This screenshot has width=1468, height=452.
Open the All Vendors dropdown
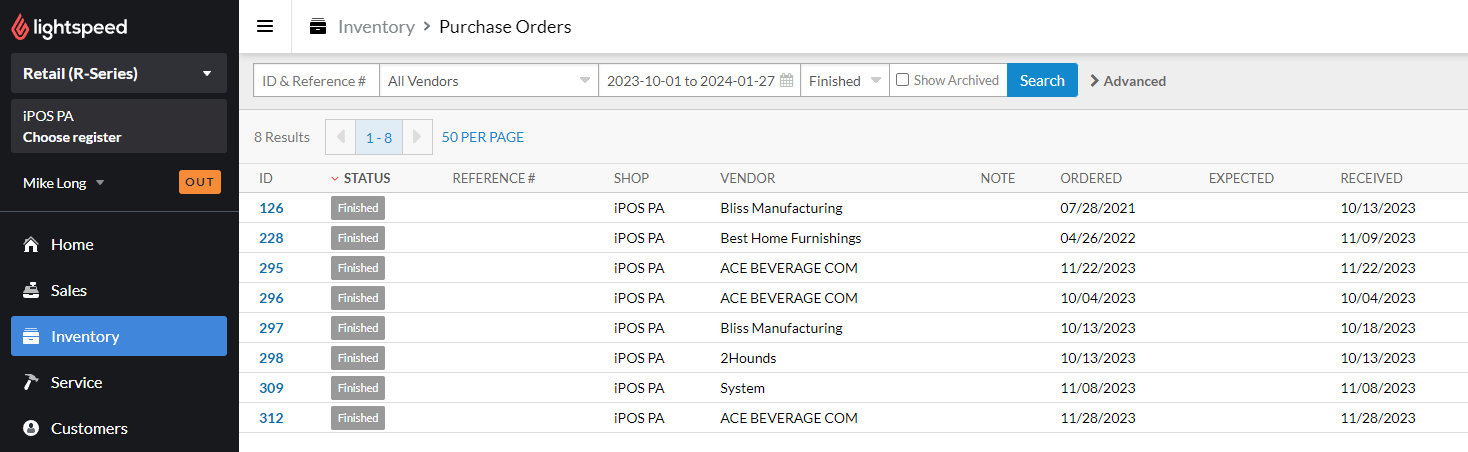pyautogui.click(x=488, y=81)
